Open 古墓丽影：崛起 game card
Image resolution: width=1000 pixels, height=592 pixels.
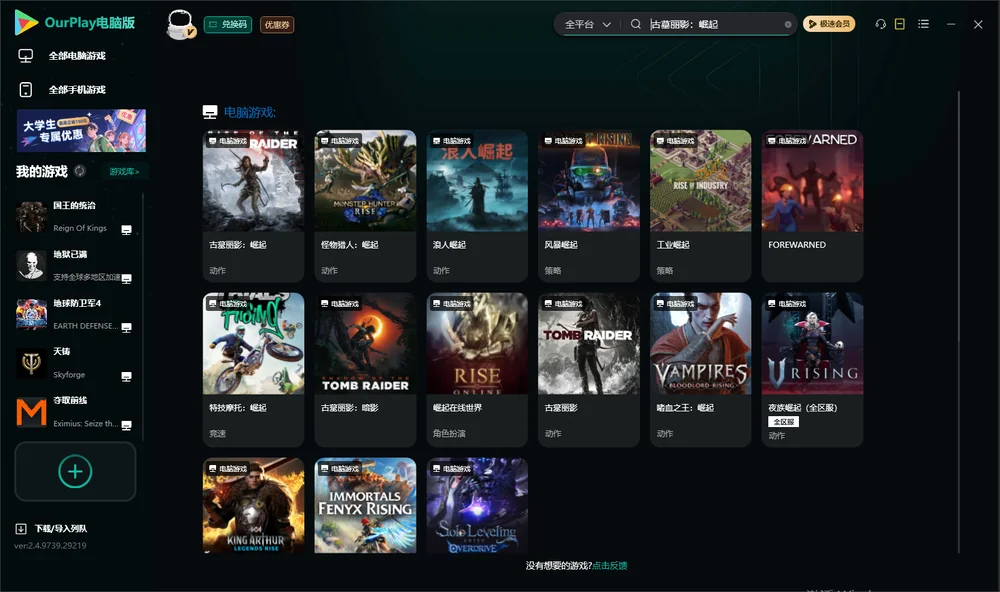(253, 206)
